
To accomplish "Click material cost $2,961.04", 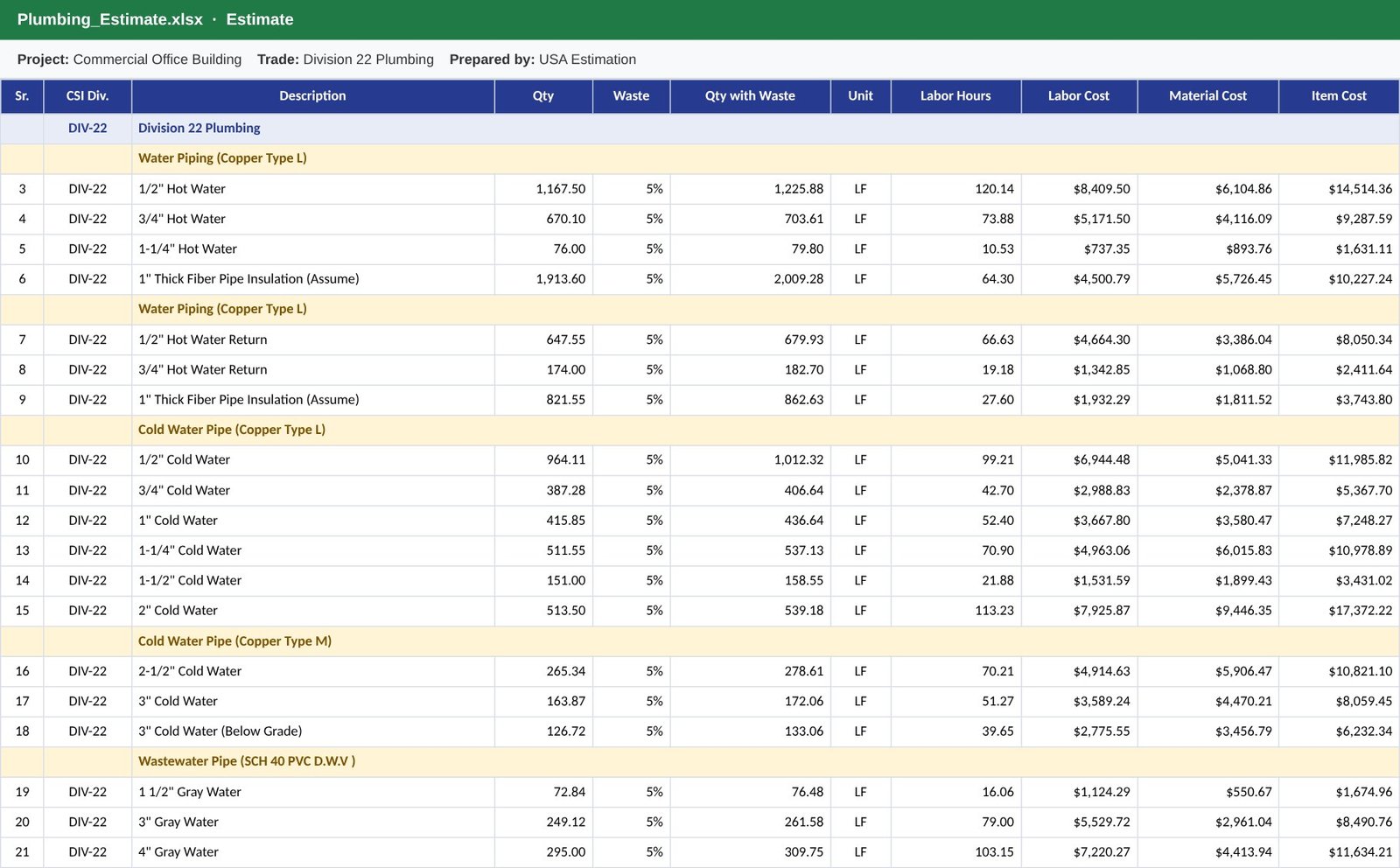I will pyautogui.click(x=1207, y=822).
